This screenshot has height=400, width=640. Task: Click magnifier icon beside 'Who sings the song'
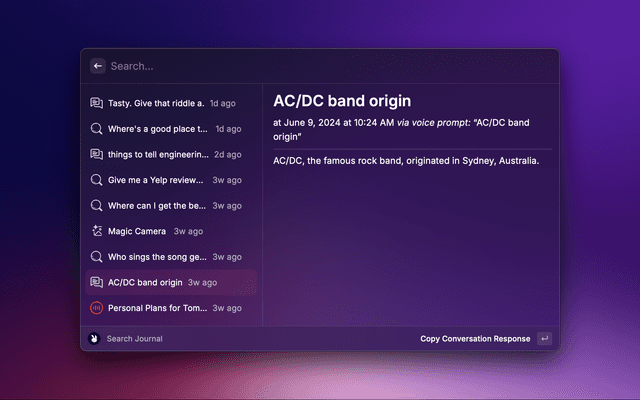coord(97,257)
